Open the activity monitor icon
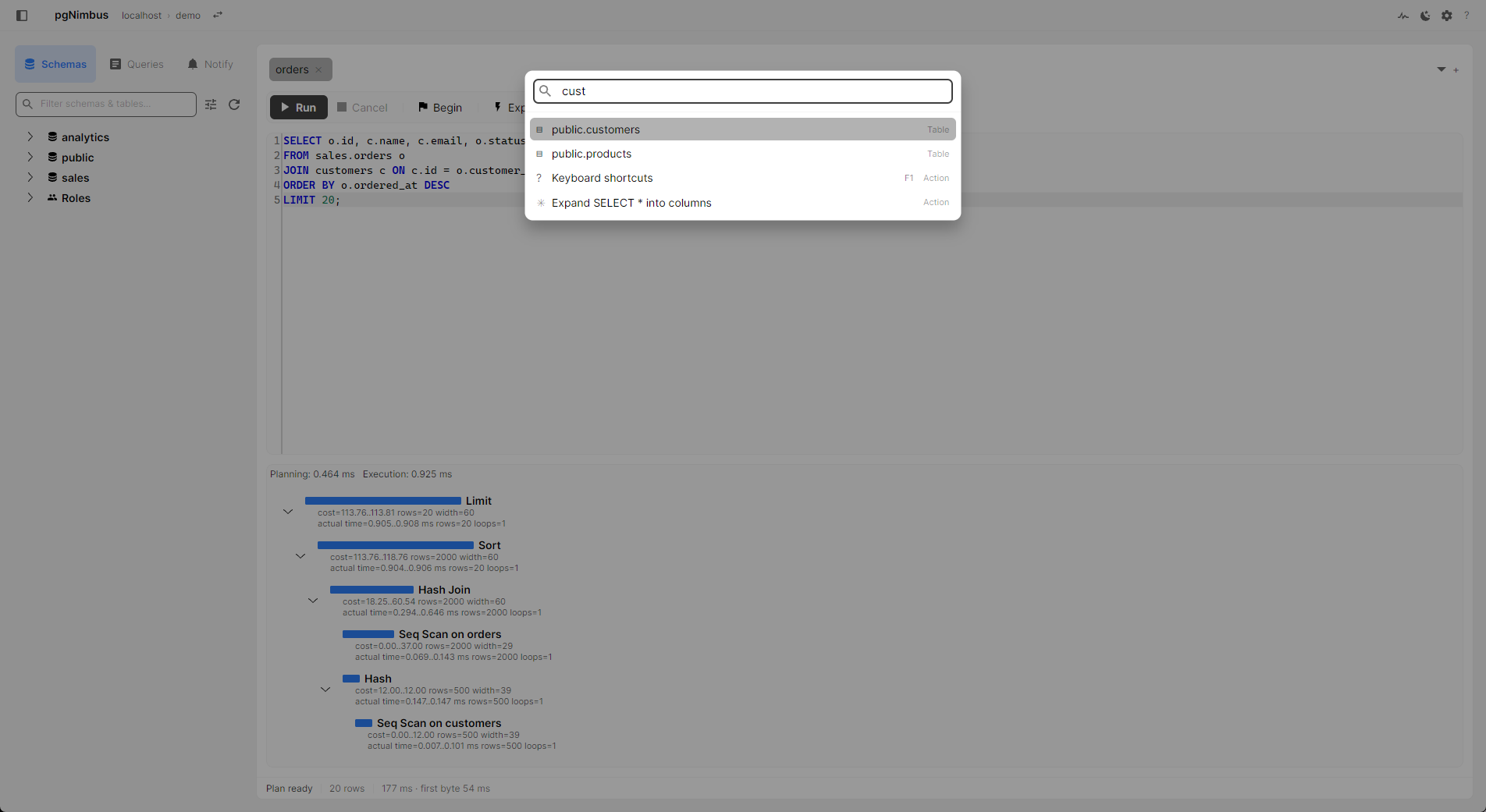The width and height of the screenshot is (1486, 812). click(x=1403, y=16)
